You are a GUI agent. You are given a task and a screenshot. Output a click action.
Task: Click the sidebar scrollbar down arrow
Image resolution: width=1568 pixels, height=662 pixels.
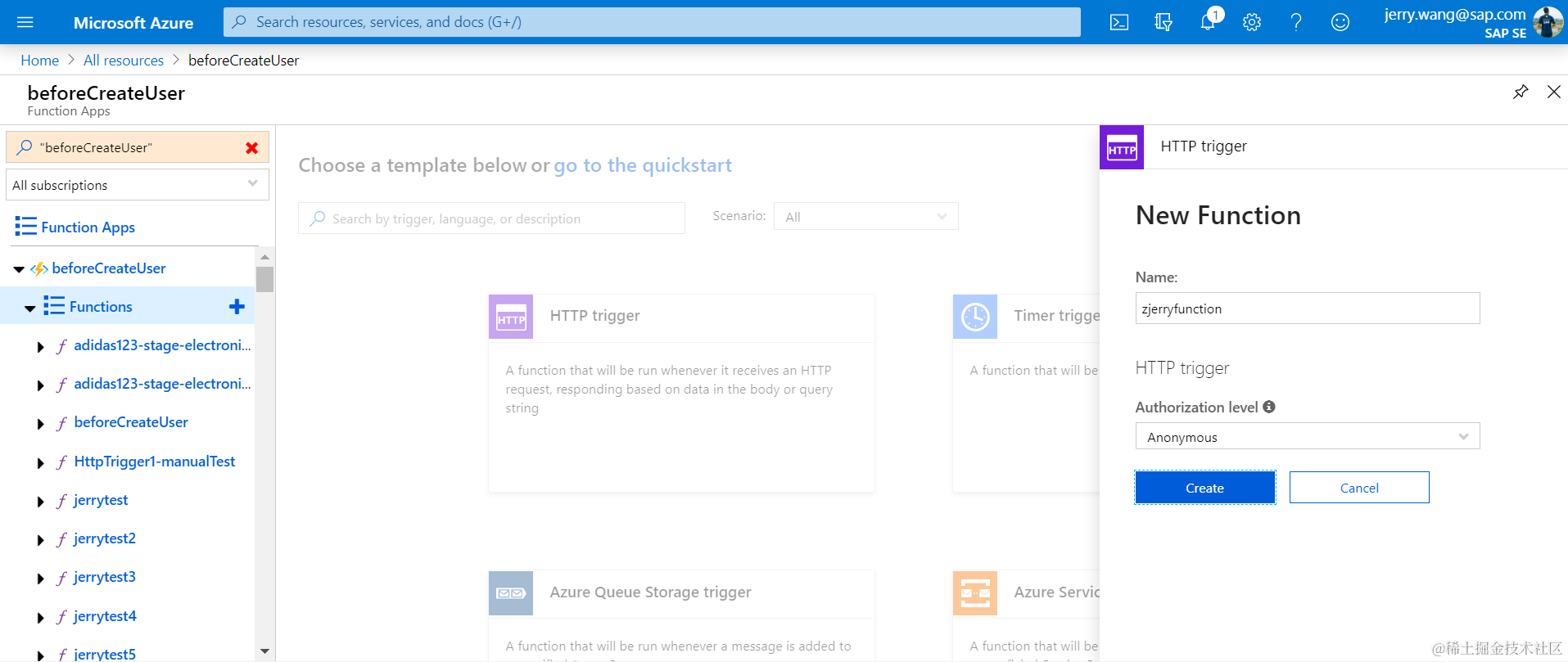(264, 651)
